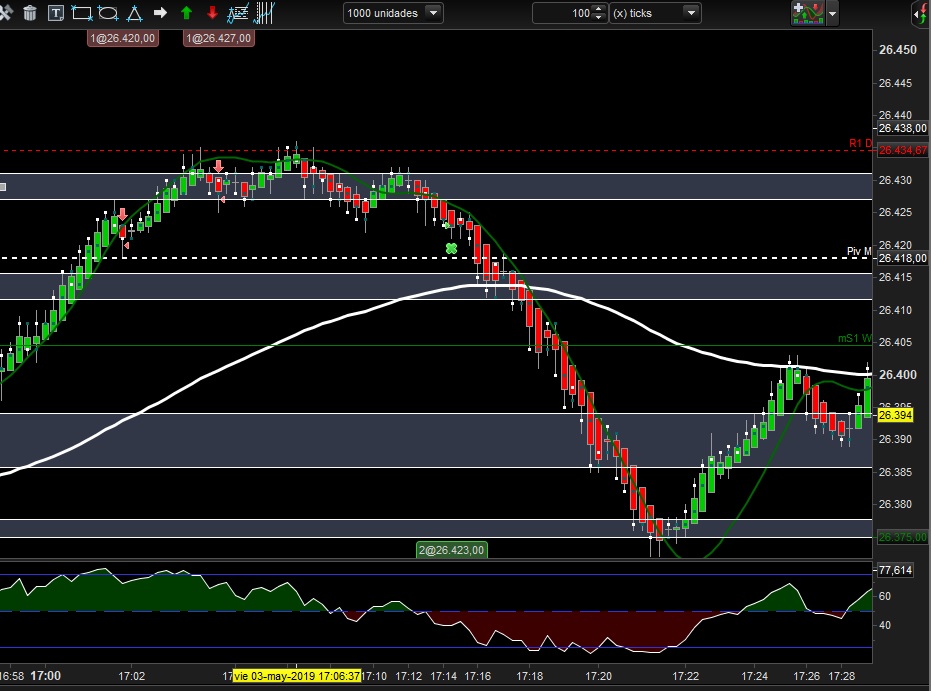Open the (x) ticks timeframe dropdown
931x691 pixels.
pos(655,13)
